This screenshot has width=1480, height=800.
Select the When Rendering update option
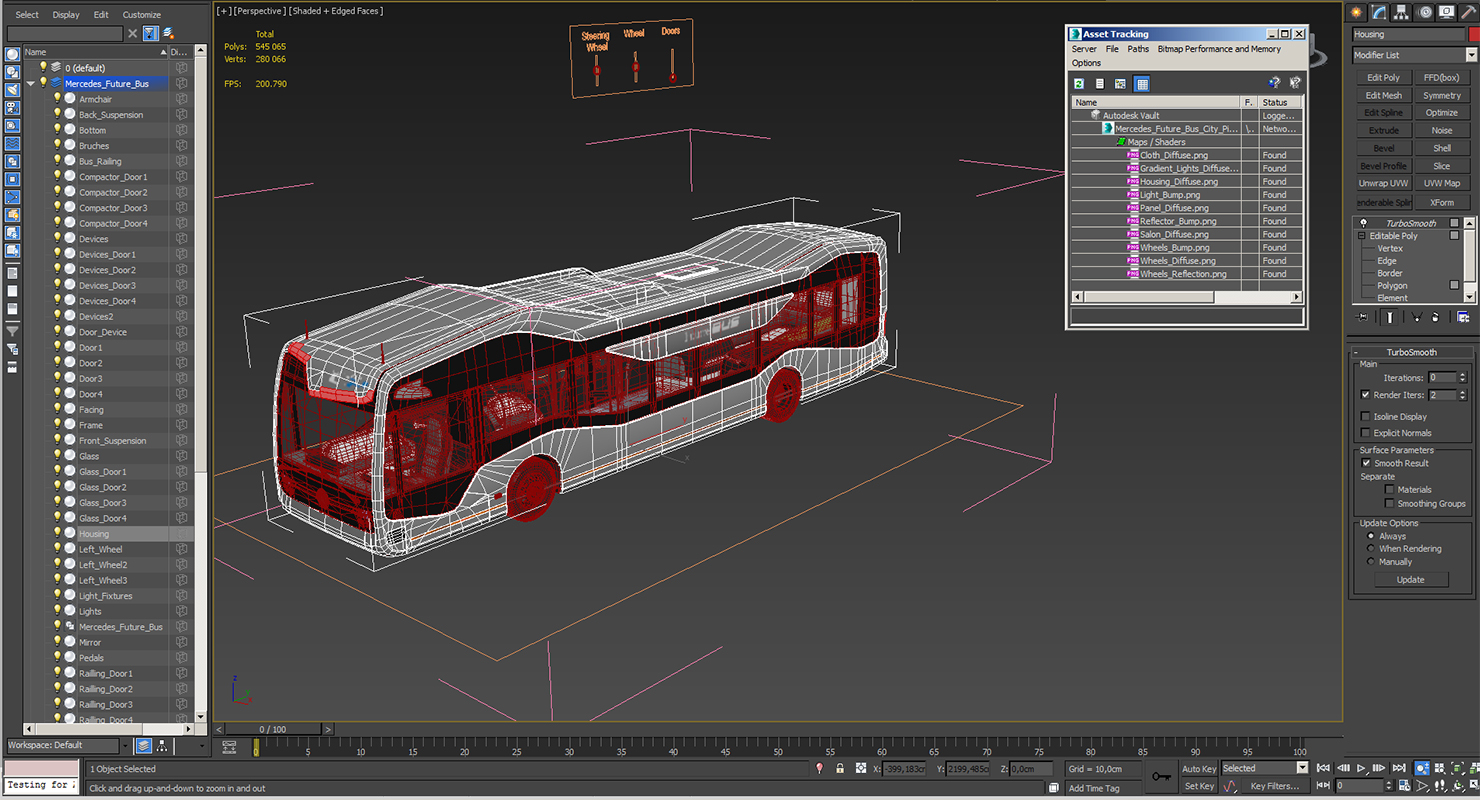pos(1371,549)
